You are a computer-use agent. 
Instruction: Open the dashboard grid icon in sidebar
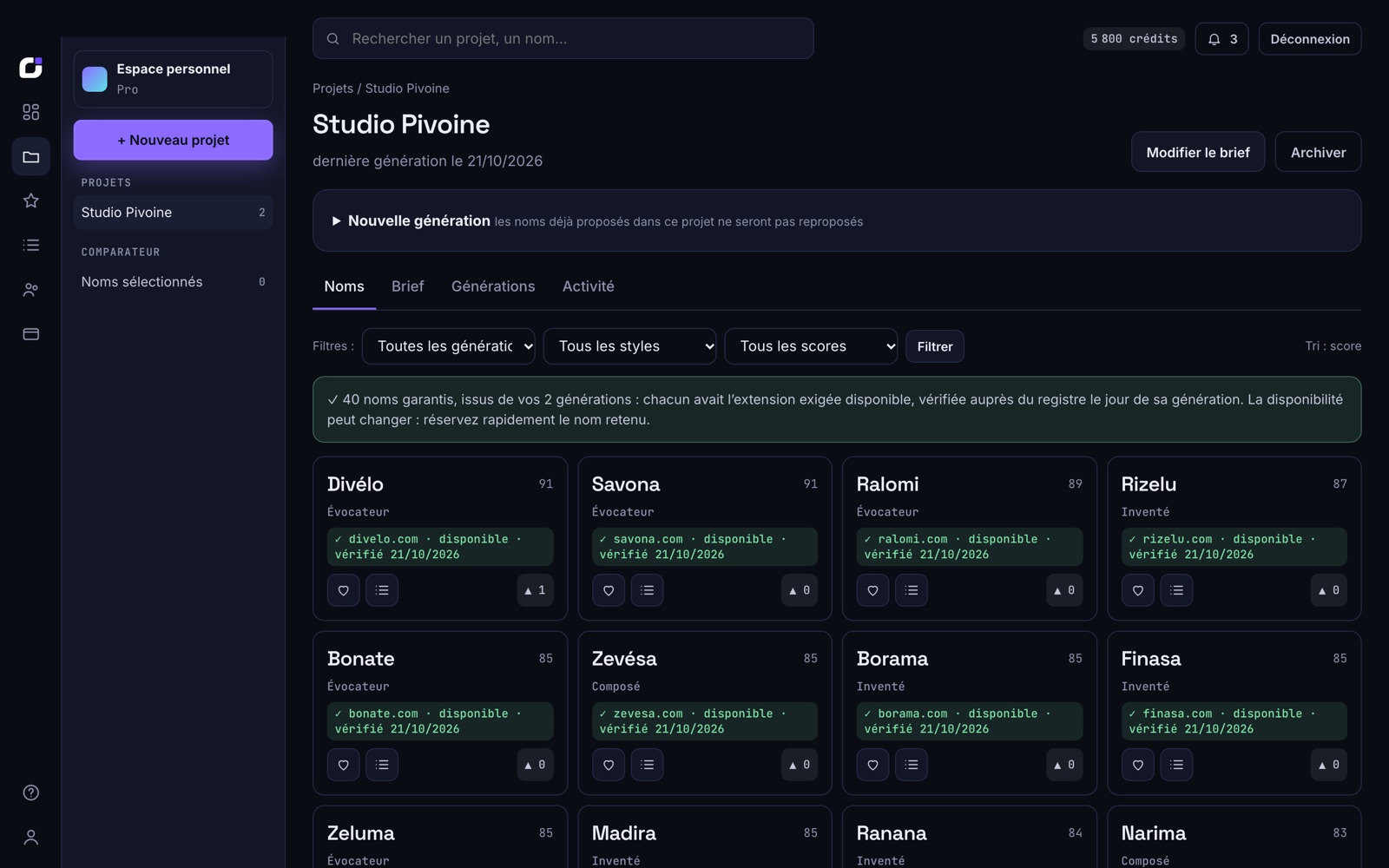(x=31, y=112)
